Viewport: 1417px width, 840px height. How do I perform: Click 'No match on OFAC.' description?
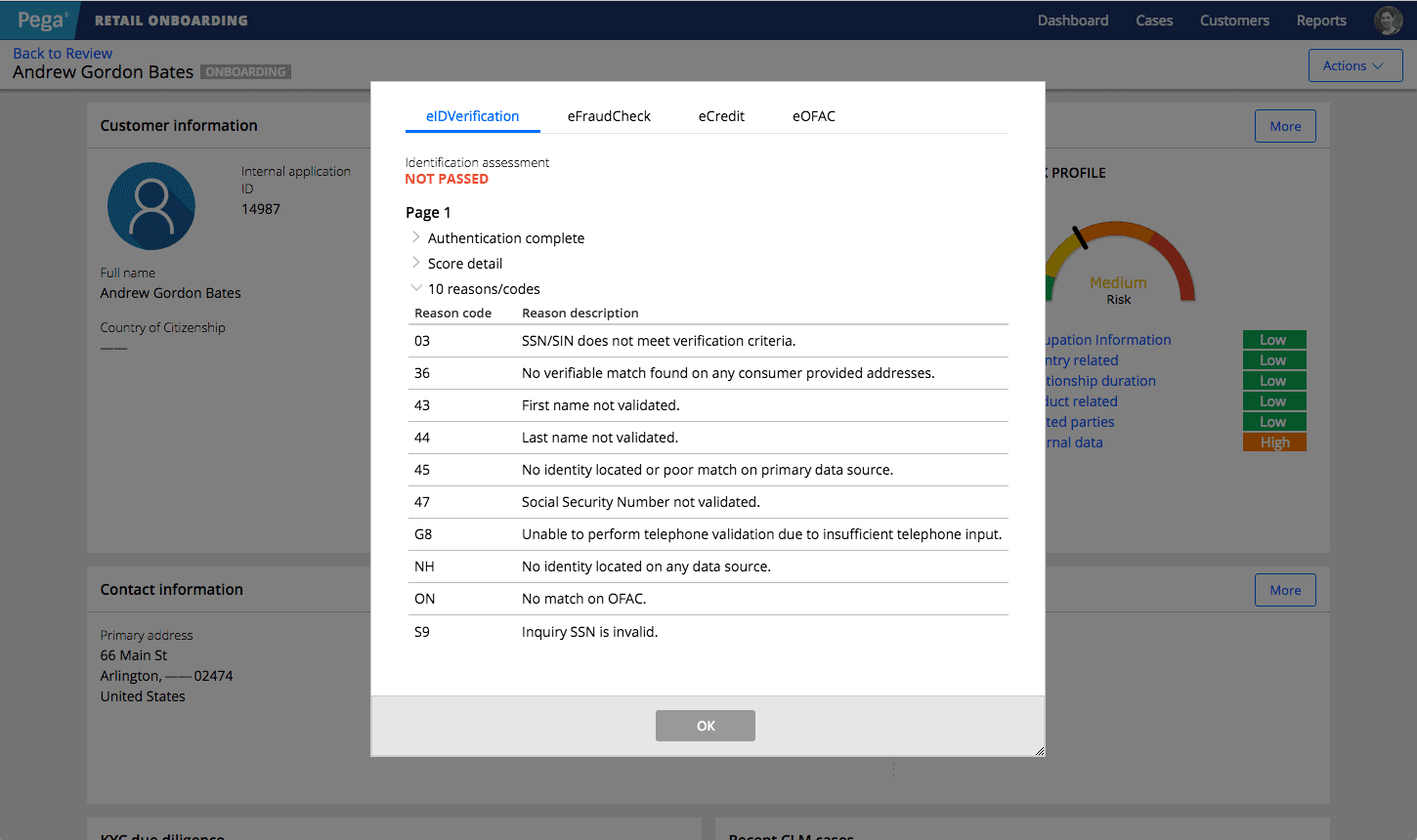coord(584,599)
